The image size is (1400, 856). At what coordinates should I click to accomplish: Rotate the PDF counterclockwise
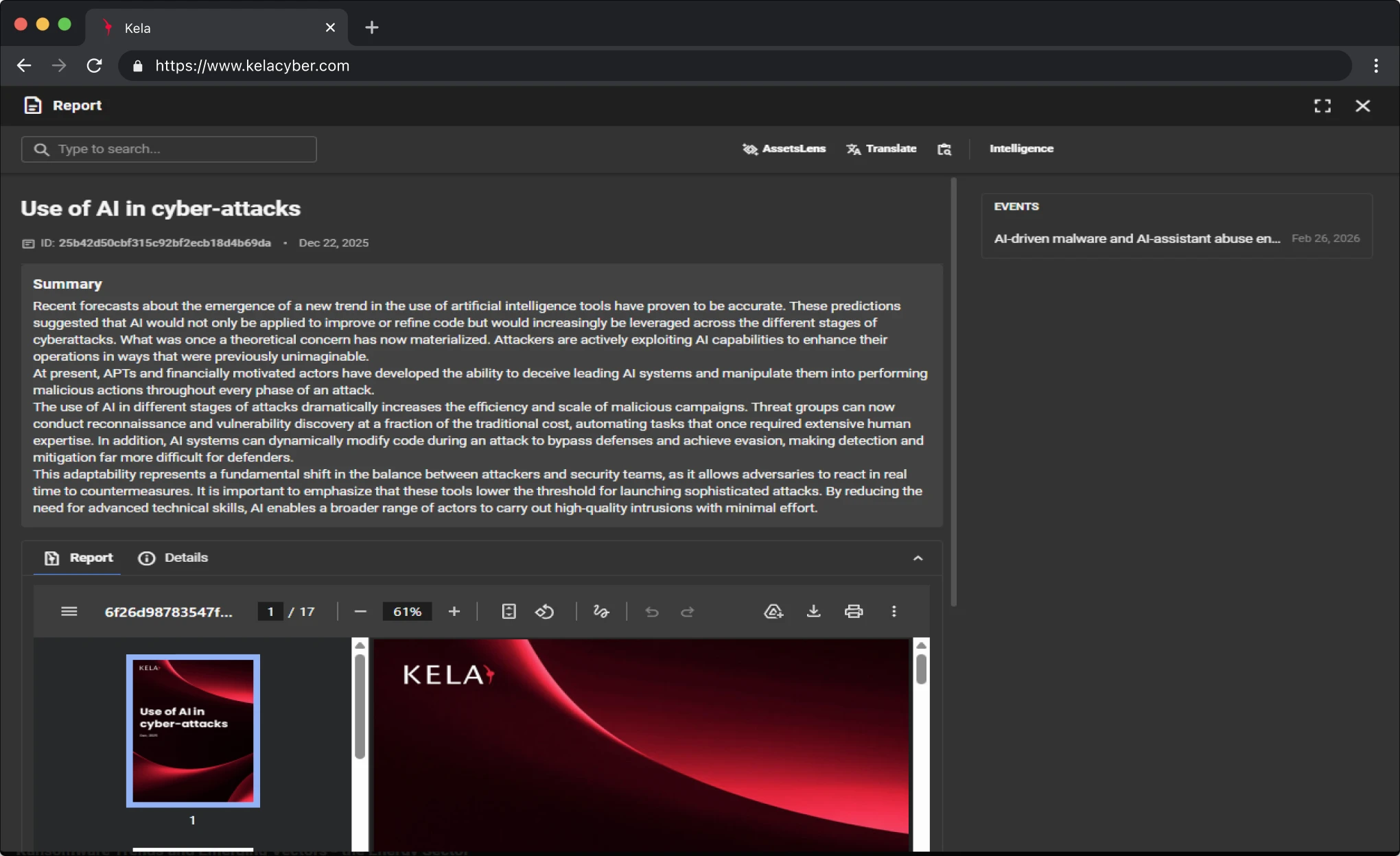coord(544,611)
